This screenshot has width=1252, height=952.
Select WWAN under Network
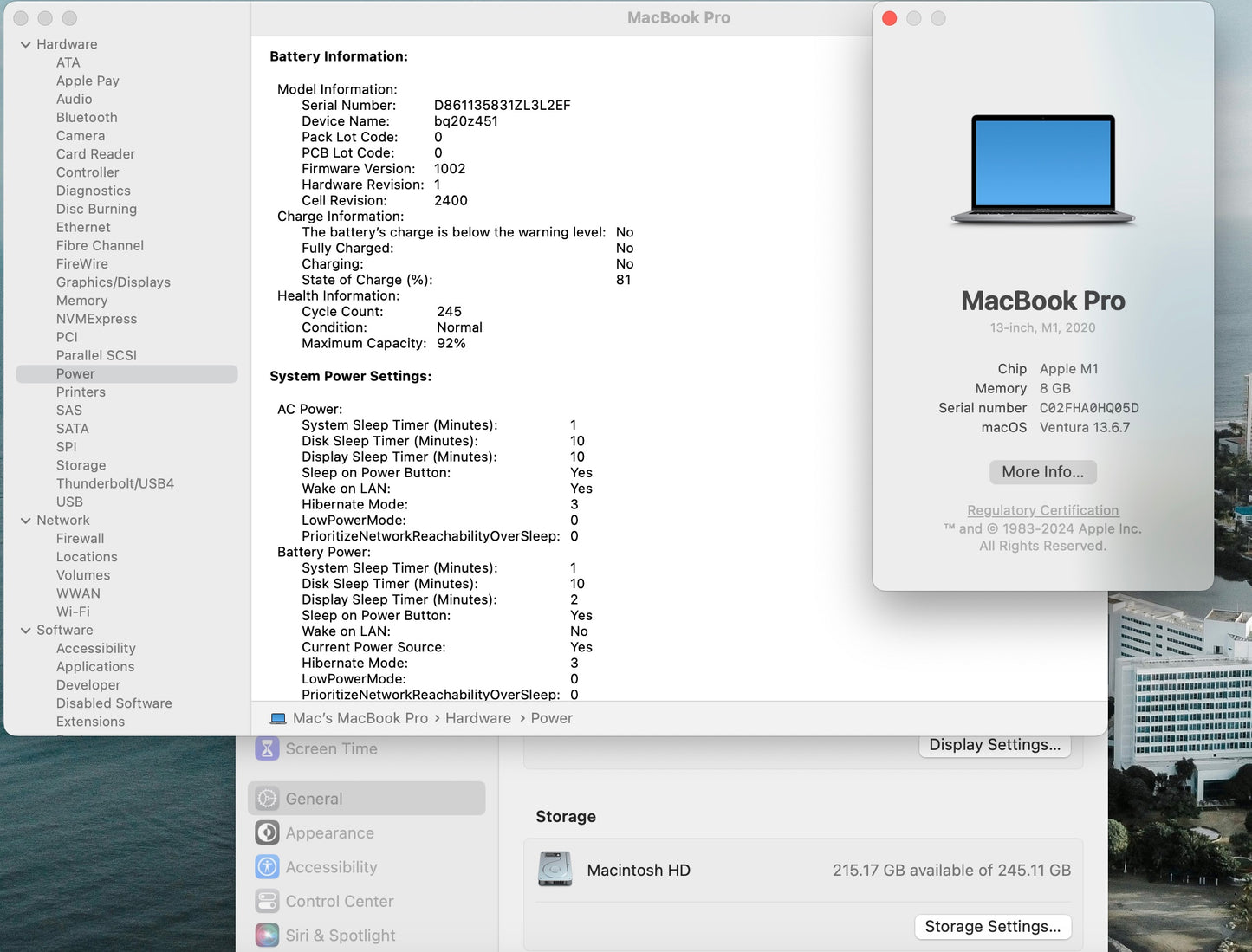pos(78,593)
